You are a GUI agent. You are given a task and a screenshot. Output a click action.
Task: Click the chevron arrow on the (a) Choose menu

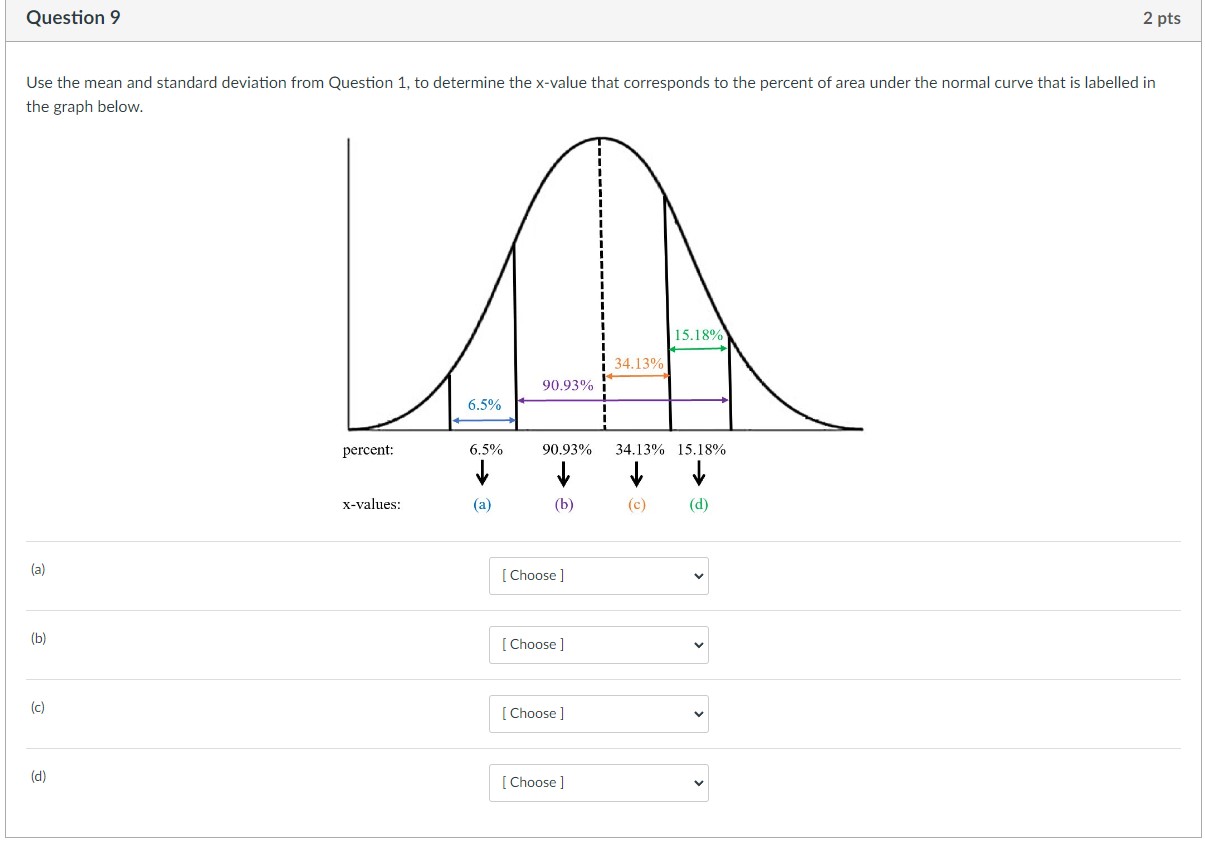point(697,576)
